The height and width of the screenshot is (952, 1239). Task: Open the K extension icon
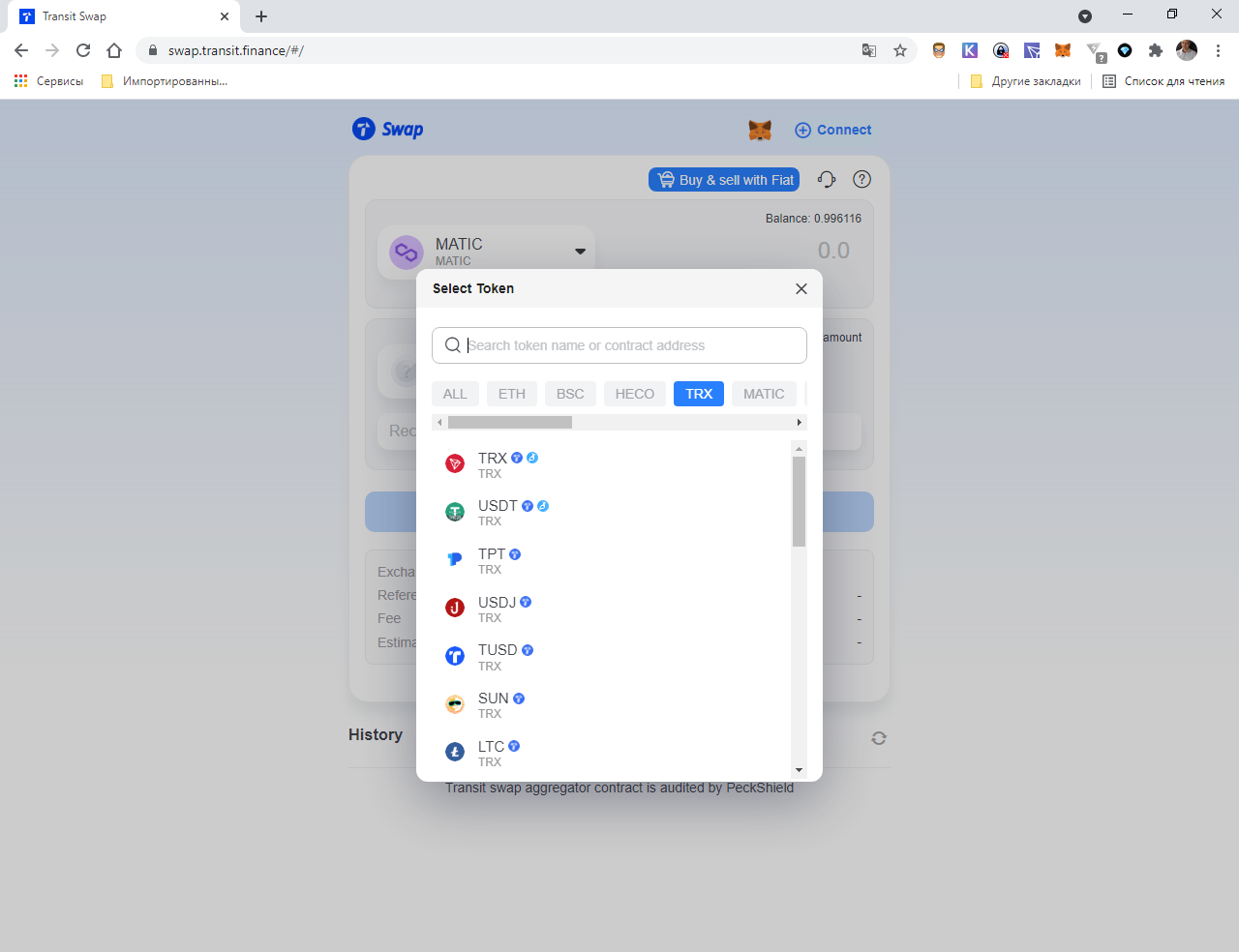(x=970, y=50)
